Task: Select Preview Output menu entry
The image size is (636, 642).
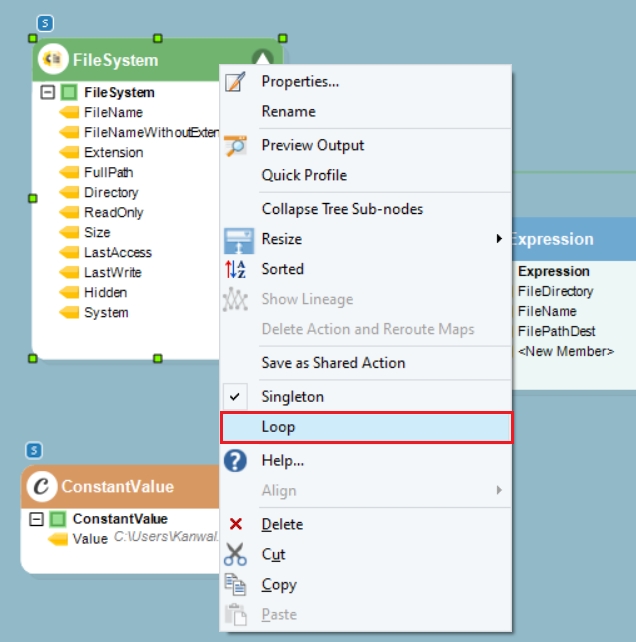Action: (366, 145)
